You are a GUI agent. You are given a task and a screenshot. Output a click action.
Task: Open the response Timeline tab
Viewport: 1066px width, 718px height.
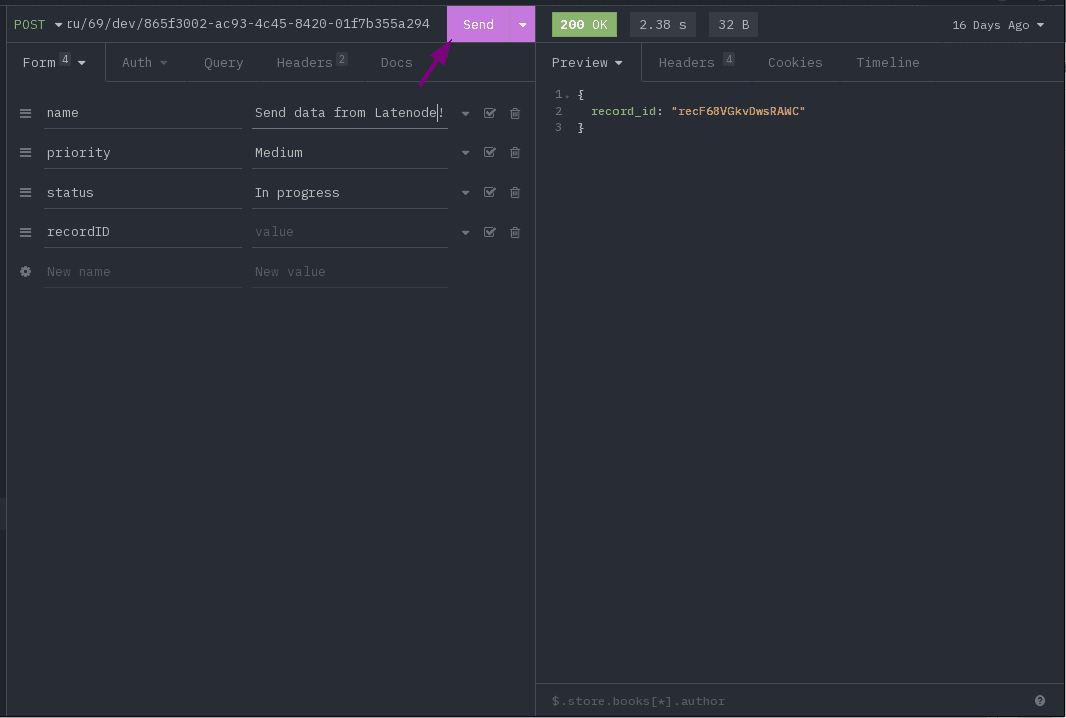(x=887, y=62)
